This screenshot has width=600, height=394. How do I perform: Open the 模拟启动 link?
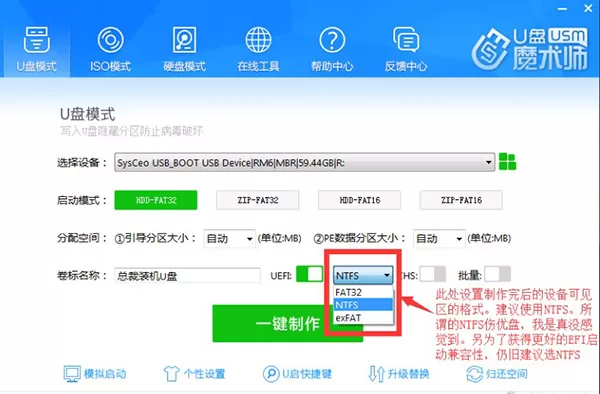pyautogui.click(x=105, y=374)
